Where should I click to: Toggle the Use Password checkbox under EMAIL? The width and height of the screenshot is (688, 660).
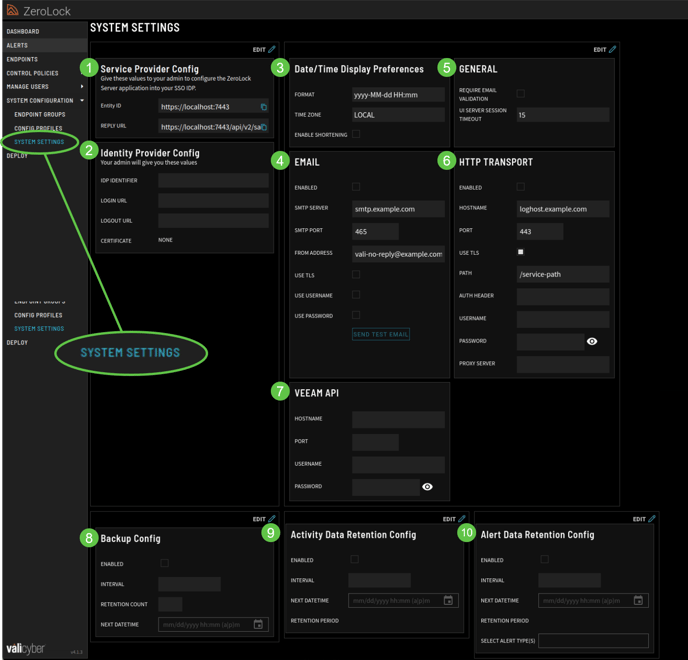tap(356, 315)
